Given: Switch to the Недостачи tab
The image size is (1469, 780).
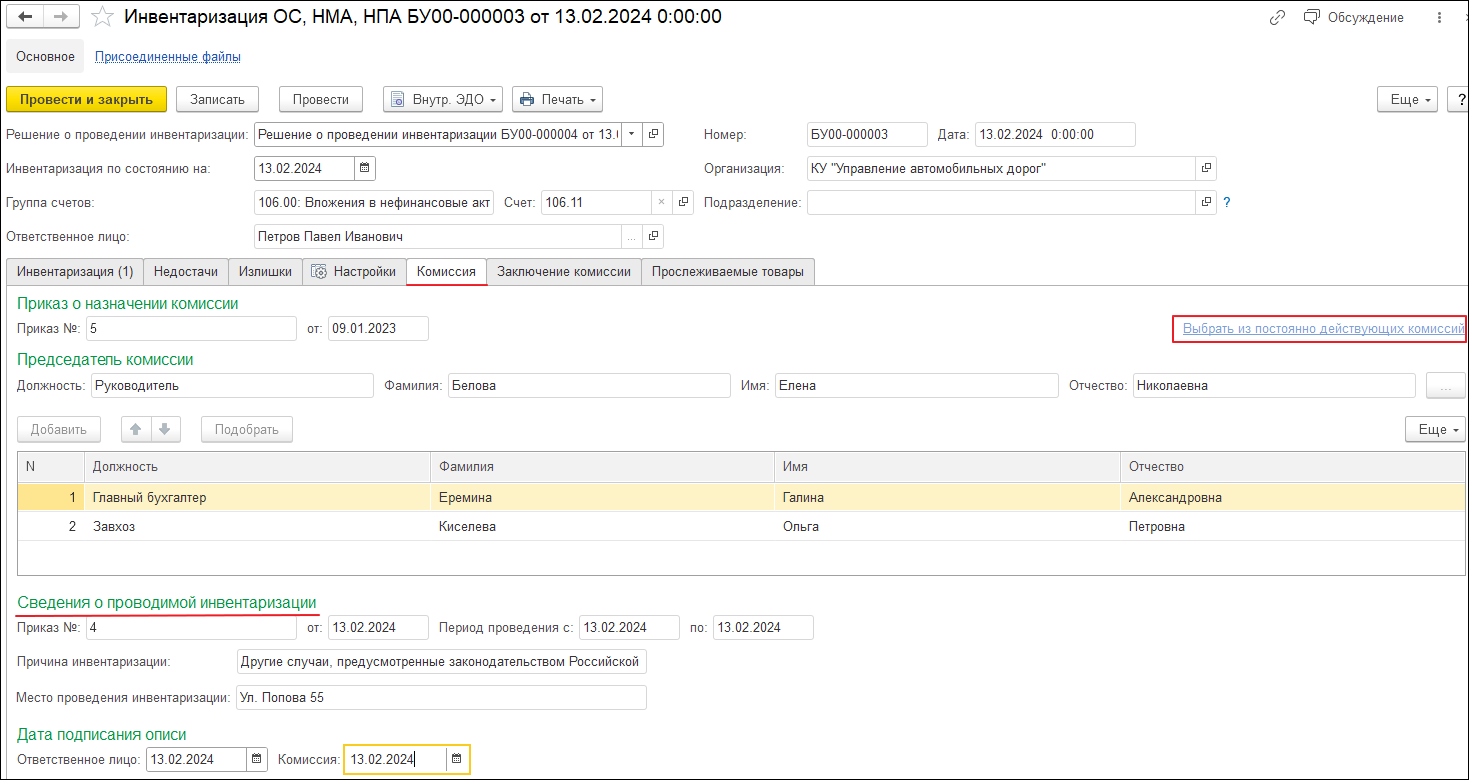Looking at the screenshot, I should 186,271.
